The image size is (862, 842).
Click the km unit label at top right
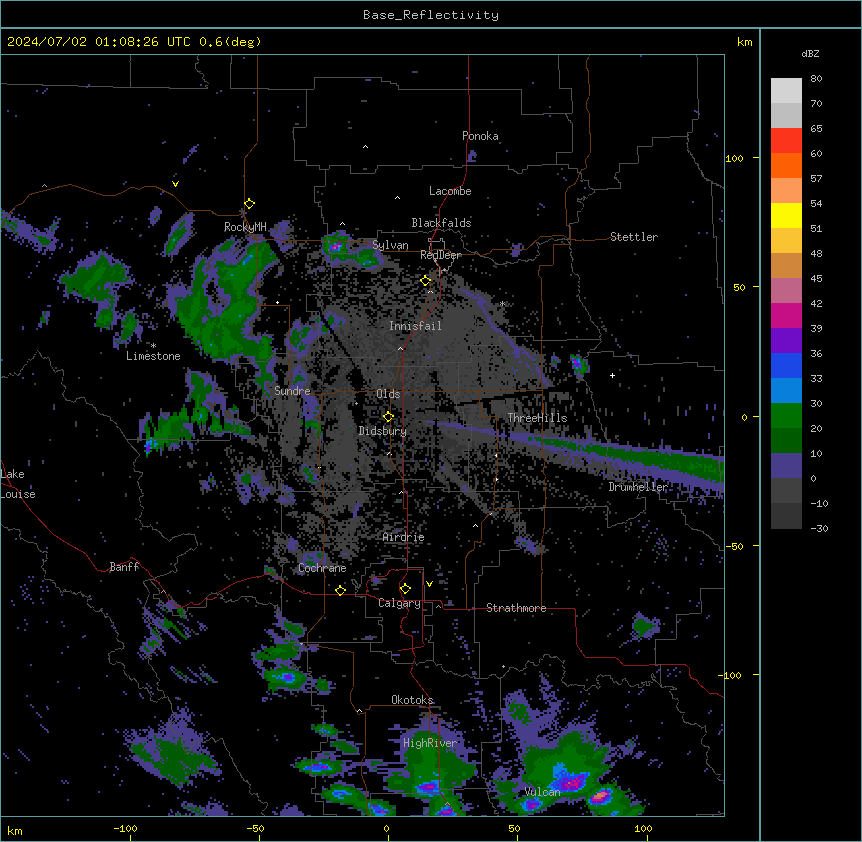coord(745,42)
